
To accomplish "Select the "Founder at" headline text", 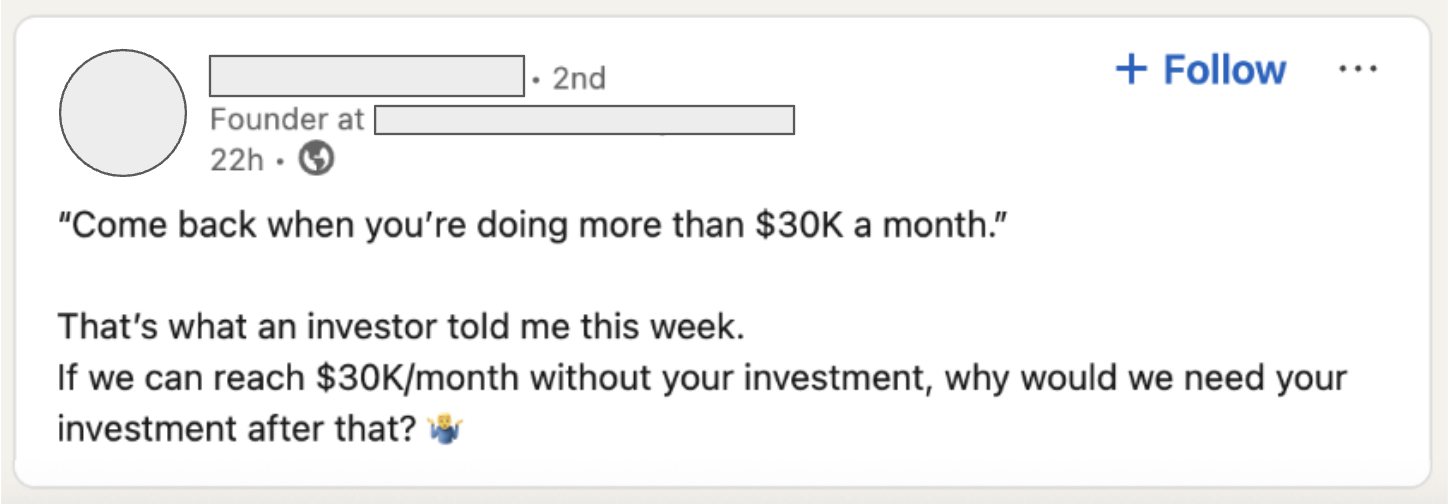I will (287, 120).
